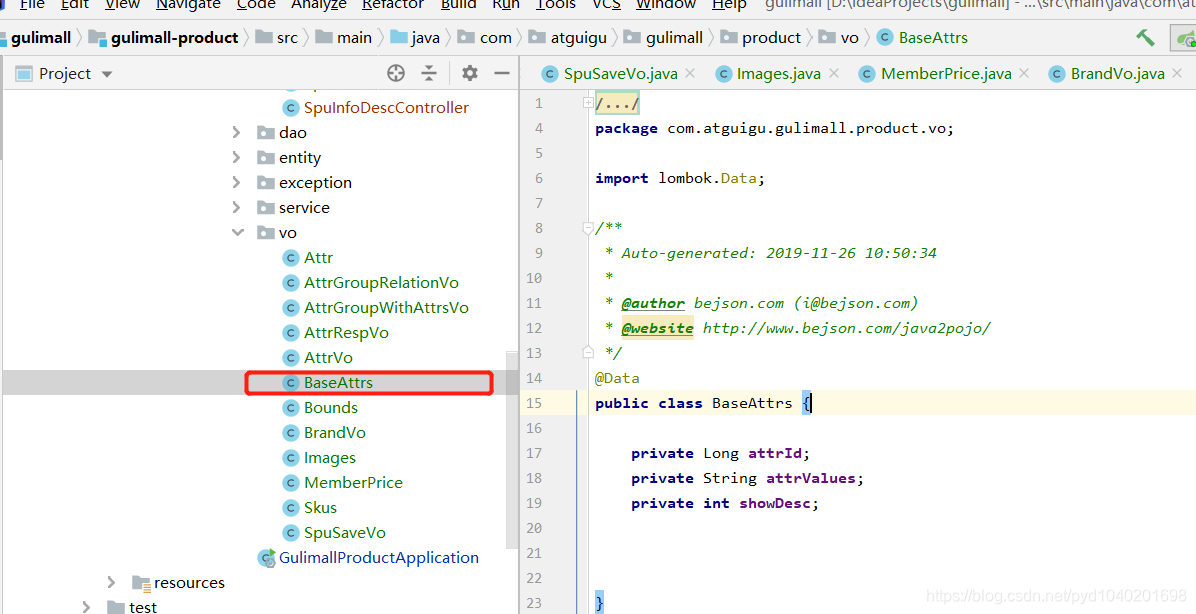Screen dimensions: 1196x614
Task: Fold the Javadoc comment at line 8
Action: click(x=588, y=227)
